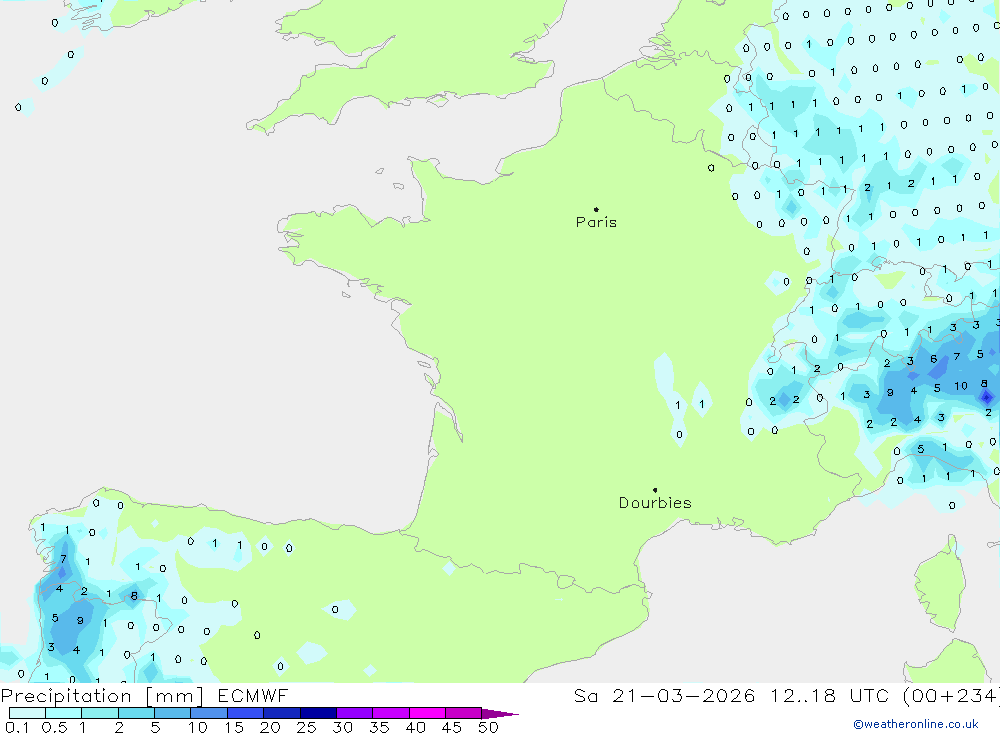Screen dimensions: 1000x733
Task: Choose the 20–25 mm dark blue swatch
Action: pyautogui.click(x=282, y=713)
